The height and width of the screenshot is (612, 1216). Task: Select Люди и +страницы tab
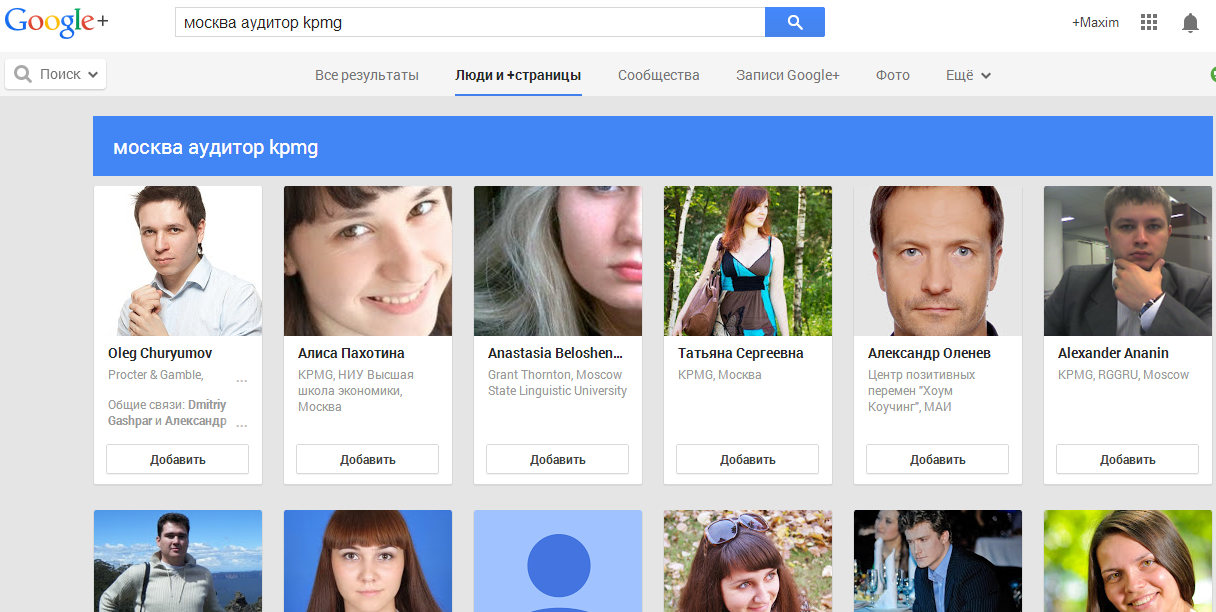tap(518, 75)
